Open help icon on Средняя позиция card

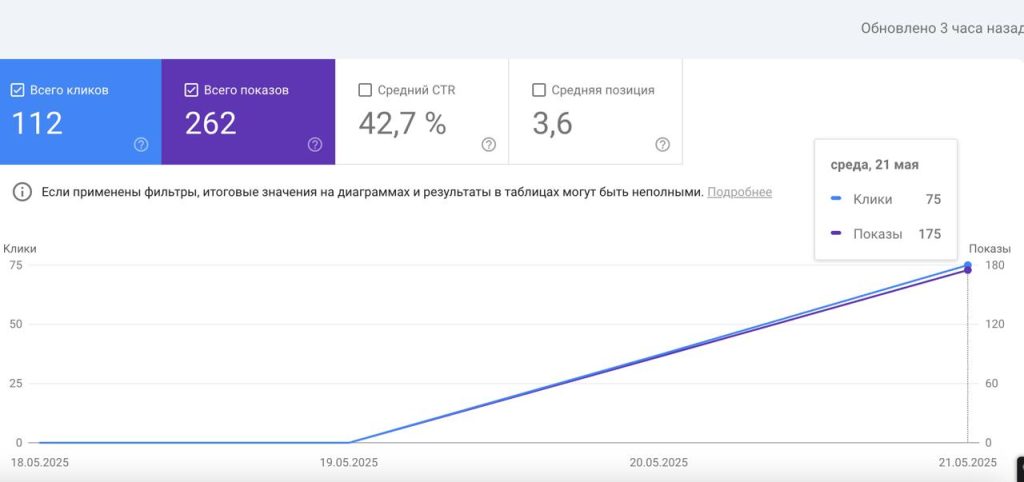coord(662,145)
